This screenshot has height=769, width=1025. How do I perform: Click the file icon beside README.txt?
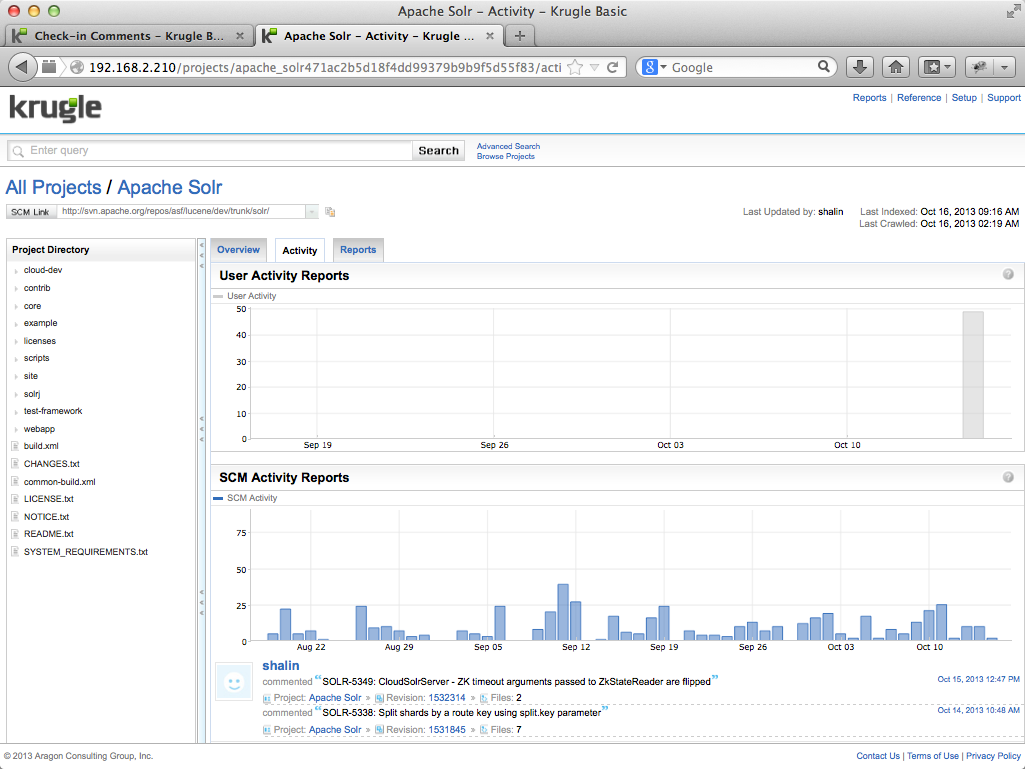point(15,534)
